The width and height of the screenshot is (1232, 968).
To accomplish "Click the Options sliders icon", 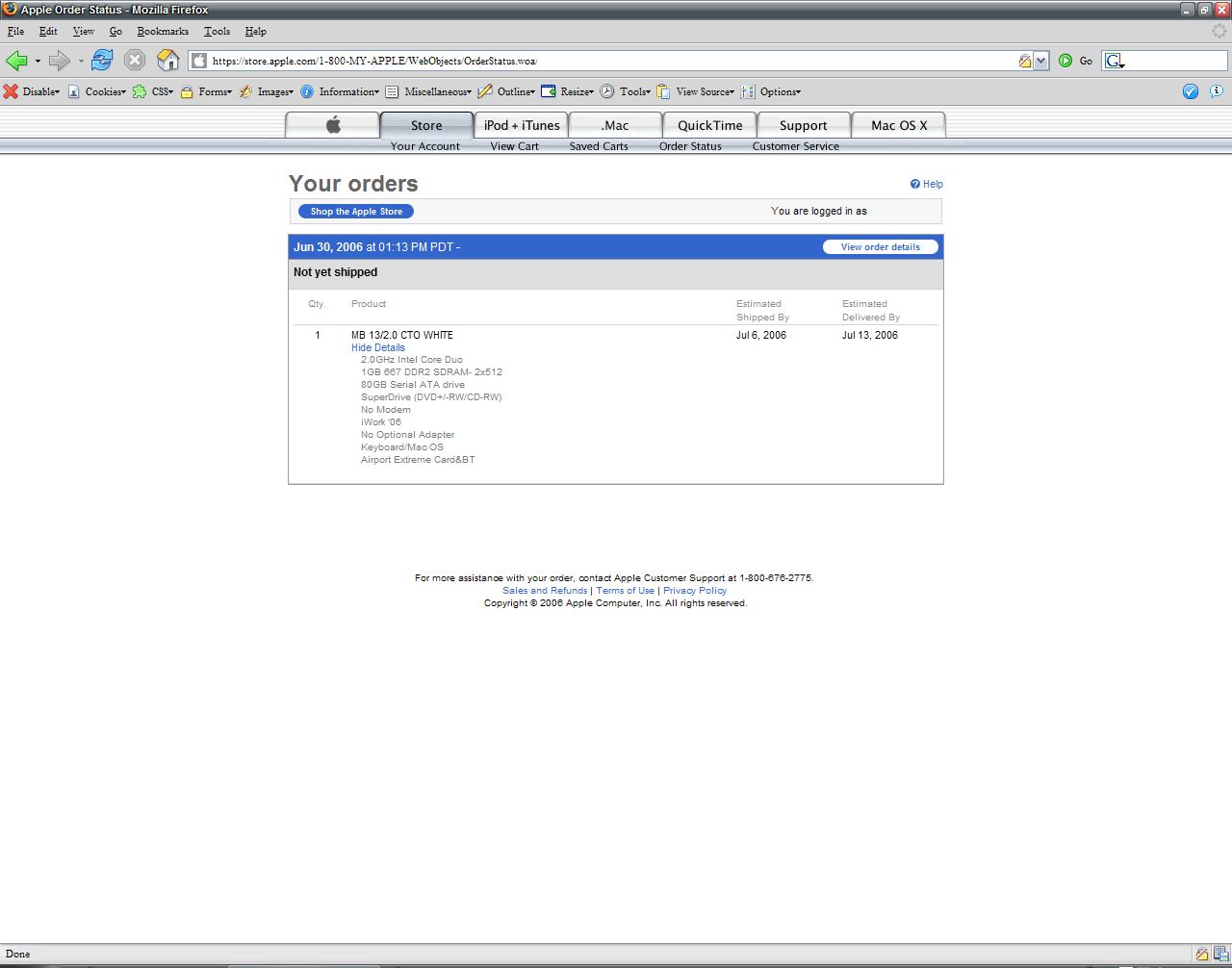I will (x=748, y=91).
